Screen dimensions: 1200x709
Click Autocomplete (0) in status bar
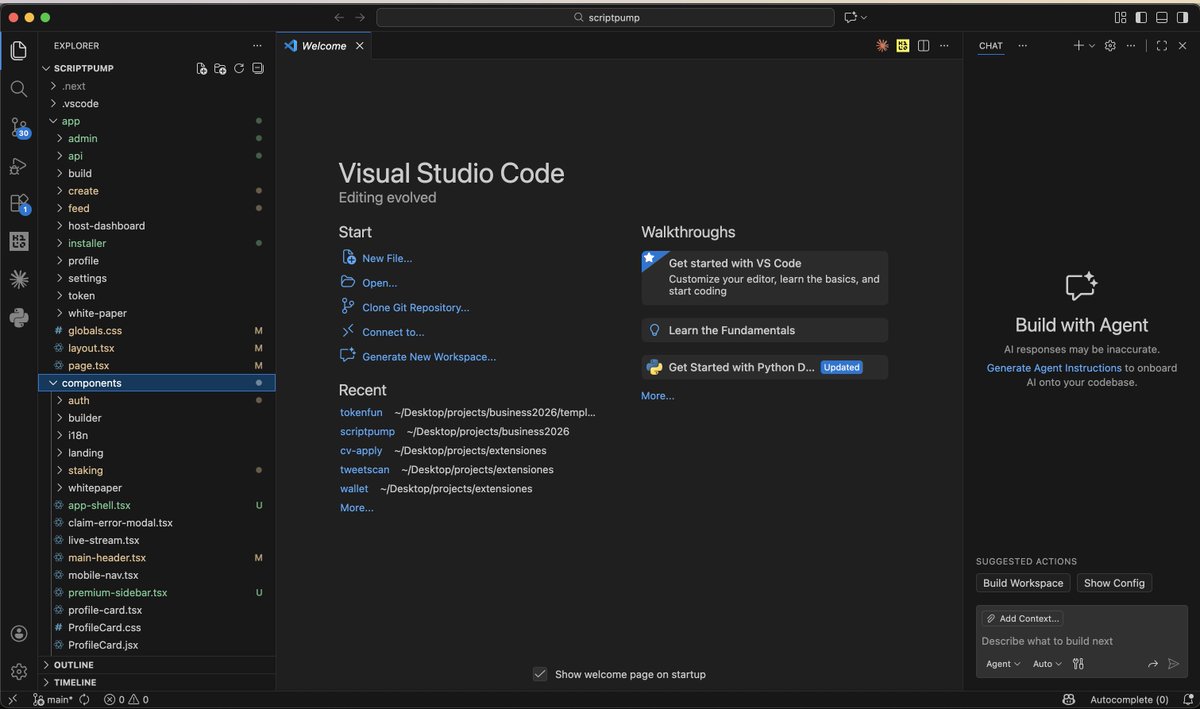click(1129, 699)
